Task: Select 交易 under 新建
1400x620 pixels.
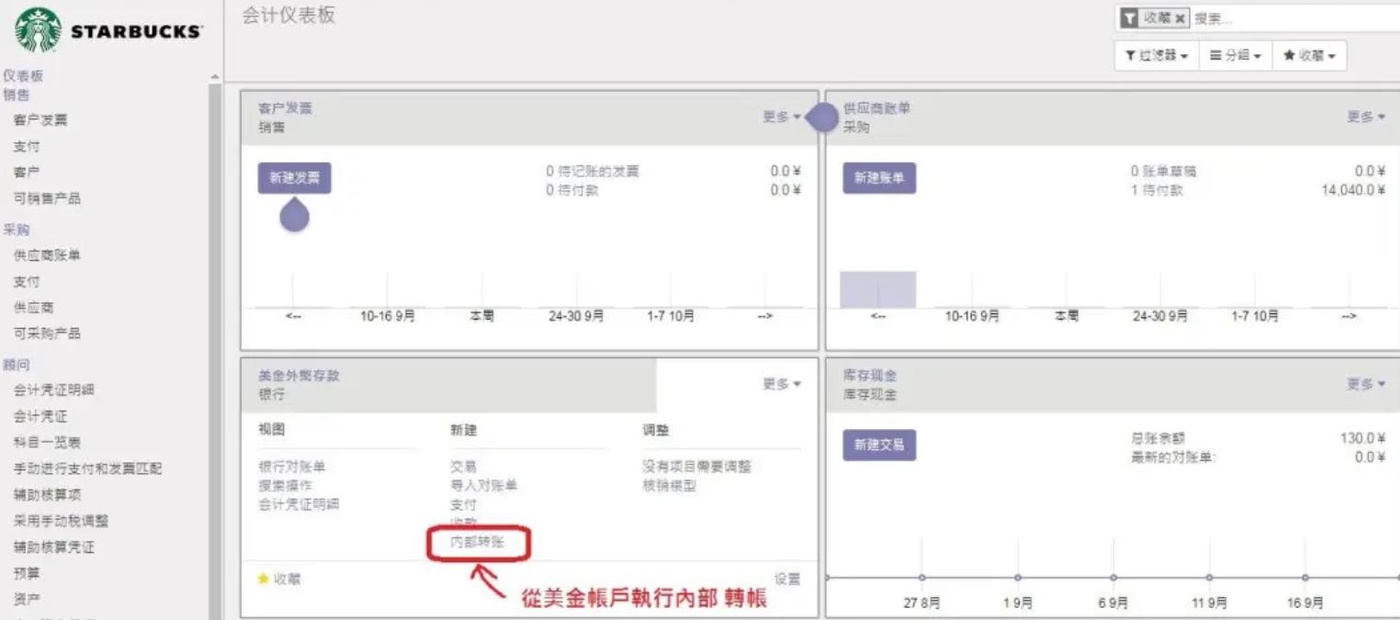Action: click(463, 467)
